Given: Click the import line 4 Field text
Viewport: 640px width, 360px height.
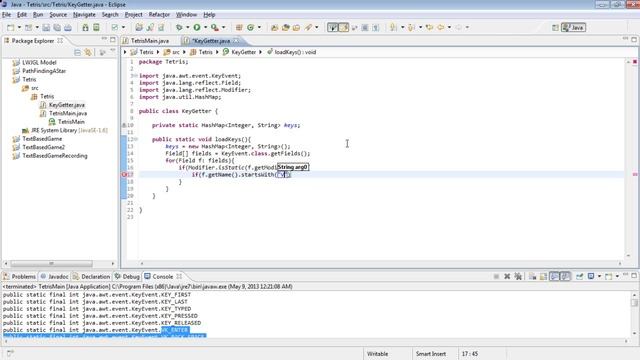Looking at the screenshot, I should pyautogui.click(x=231, y=83).
